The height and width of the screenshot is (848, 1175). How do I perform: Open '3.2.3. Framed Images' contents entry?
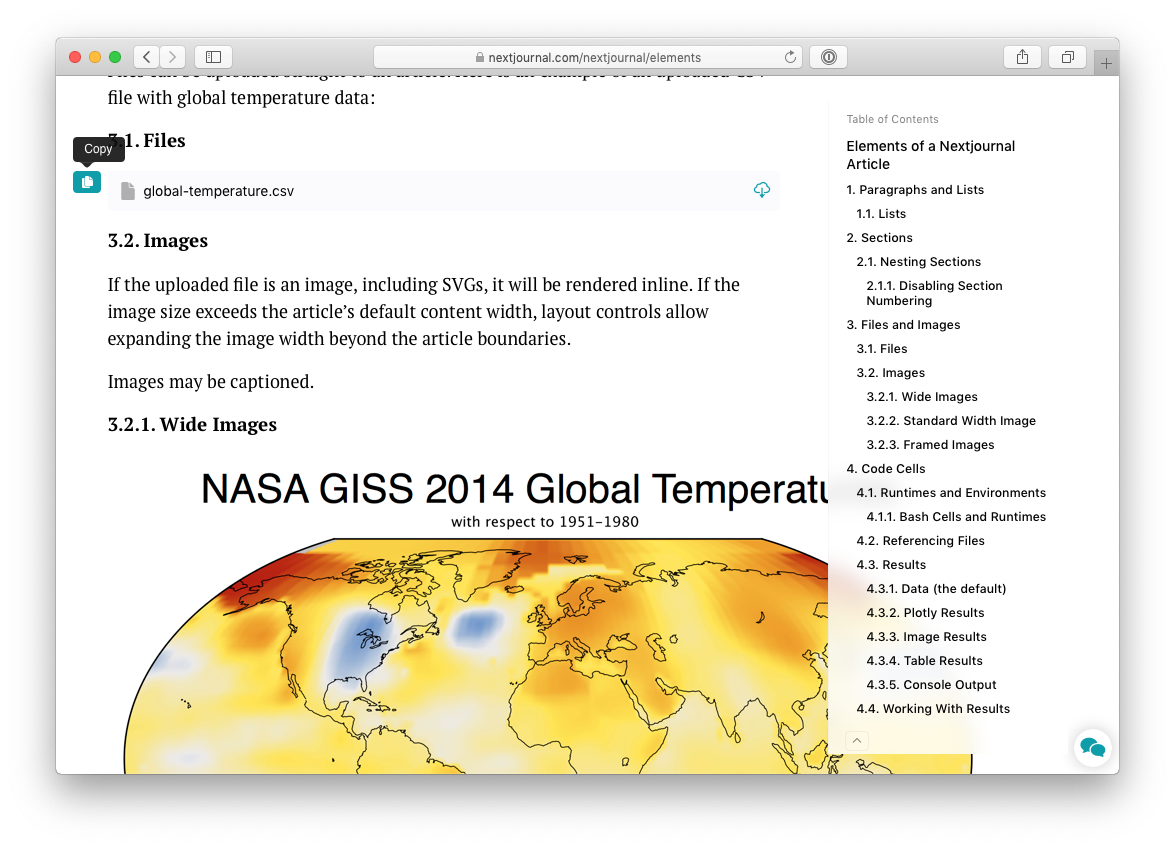pyautogui.click(x=931, y=444)
